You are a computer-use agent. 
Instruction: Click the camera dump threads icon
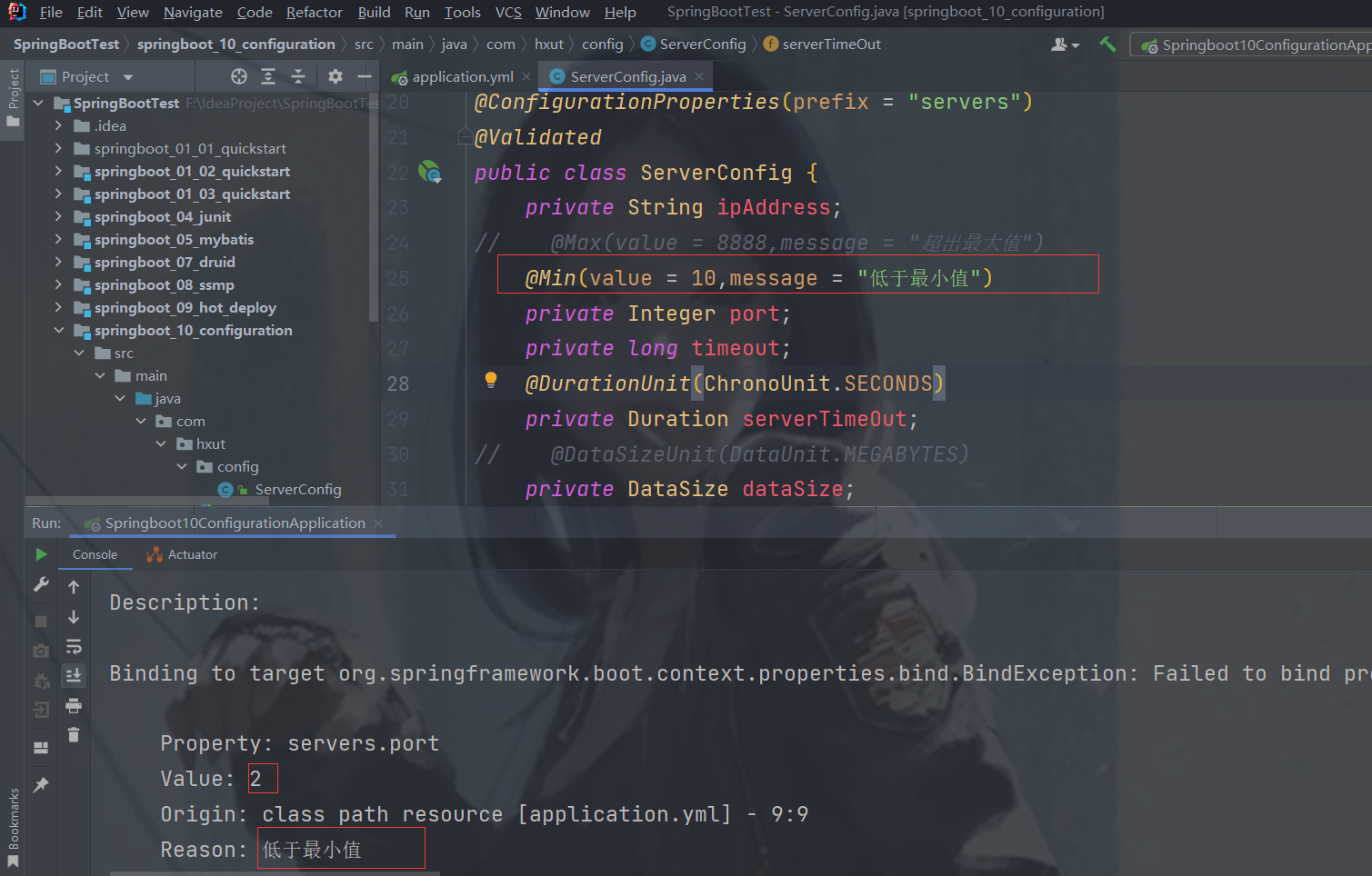(41, 651)
